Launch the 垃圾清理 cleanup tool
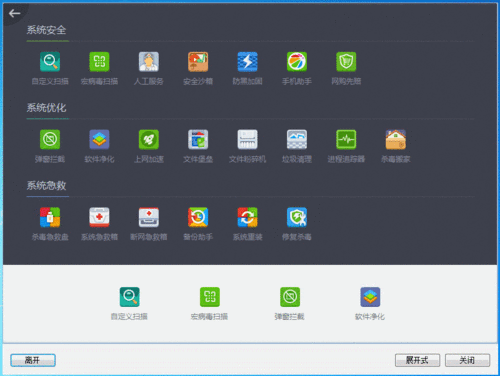Image resolution: width=500 pixels, height=376 pixels. 297,139
